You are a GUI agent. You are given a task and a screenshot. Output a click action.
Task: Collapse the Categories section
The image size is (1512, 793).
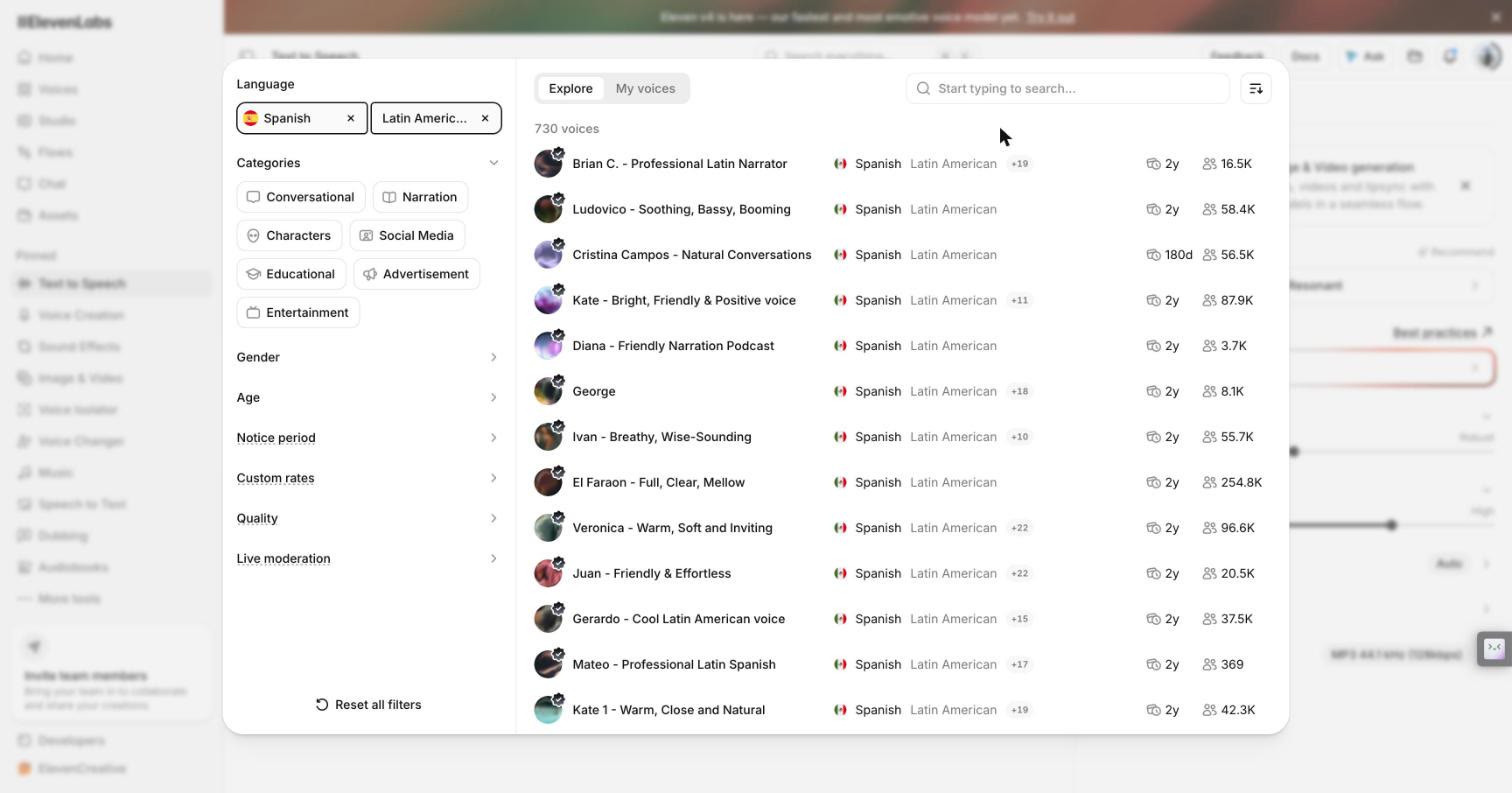point(493,163)
